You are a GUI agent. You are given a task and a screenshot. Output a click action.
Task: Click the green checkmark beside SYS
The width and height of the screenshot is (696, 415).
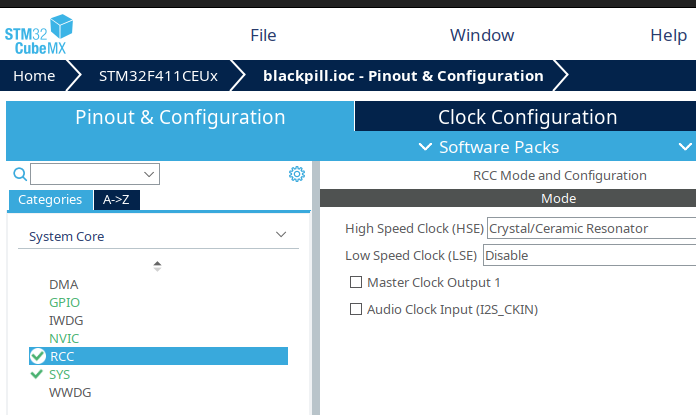point(38,374)
